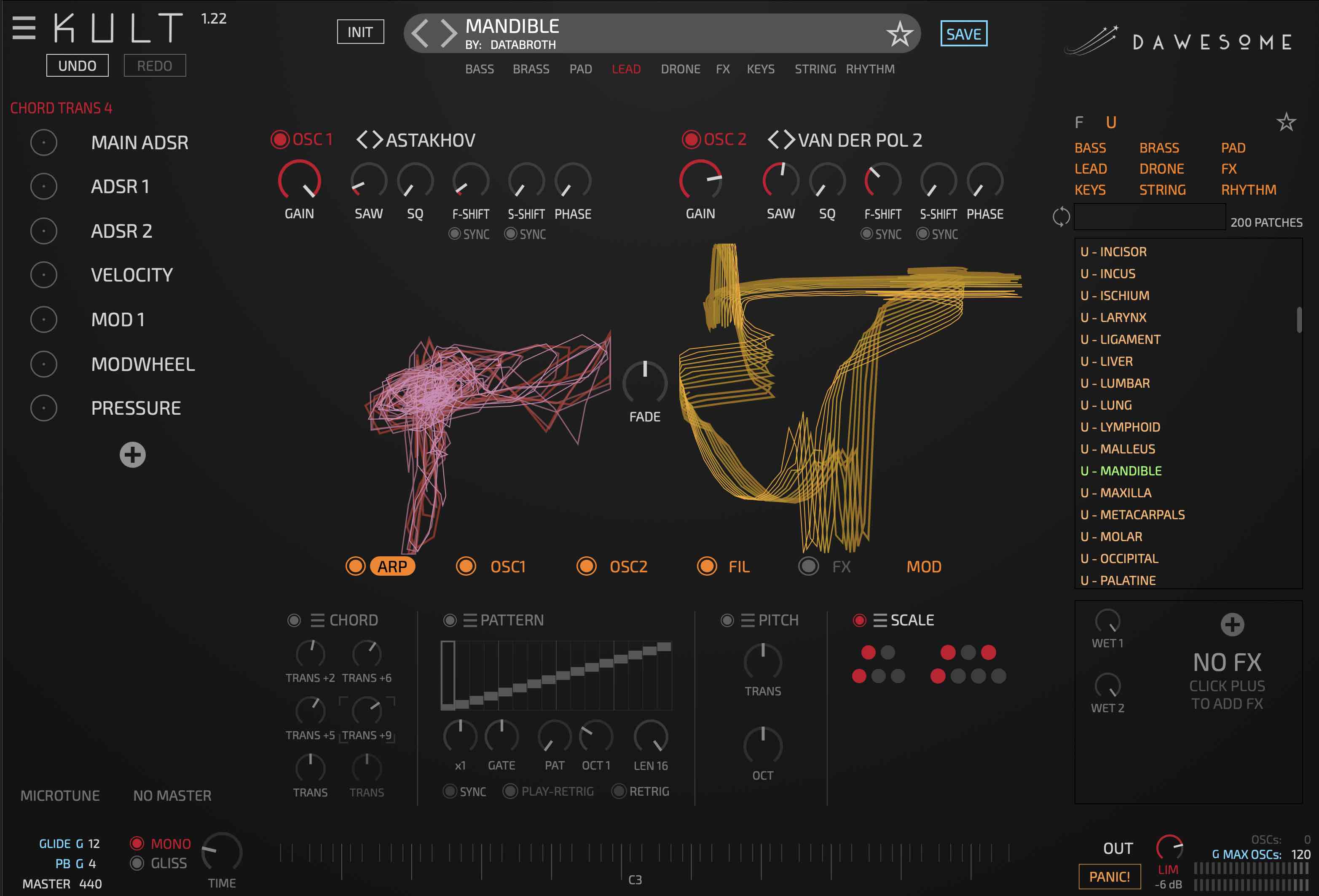This screenshot has height=896, width=1319.
Task: Click the INIT button
Action: click(x=360, y=32)
